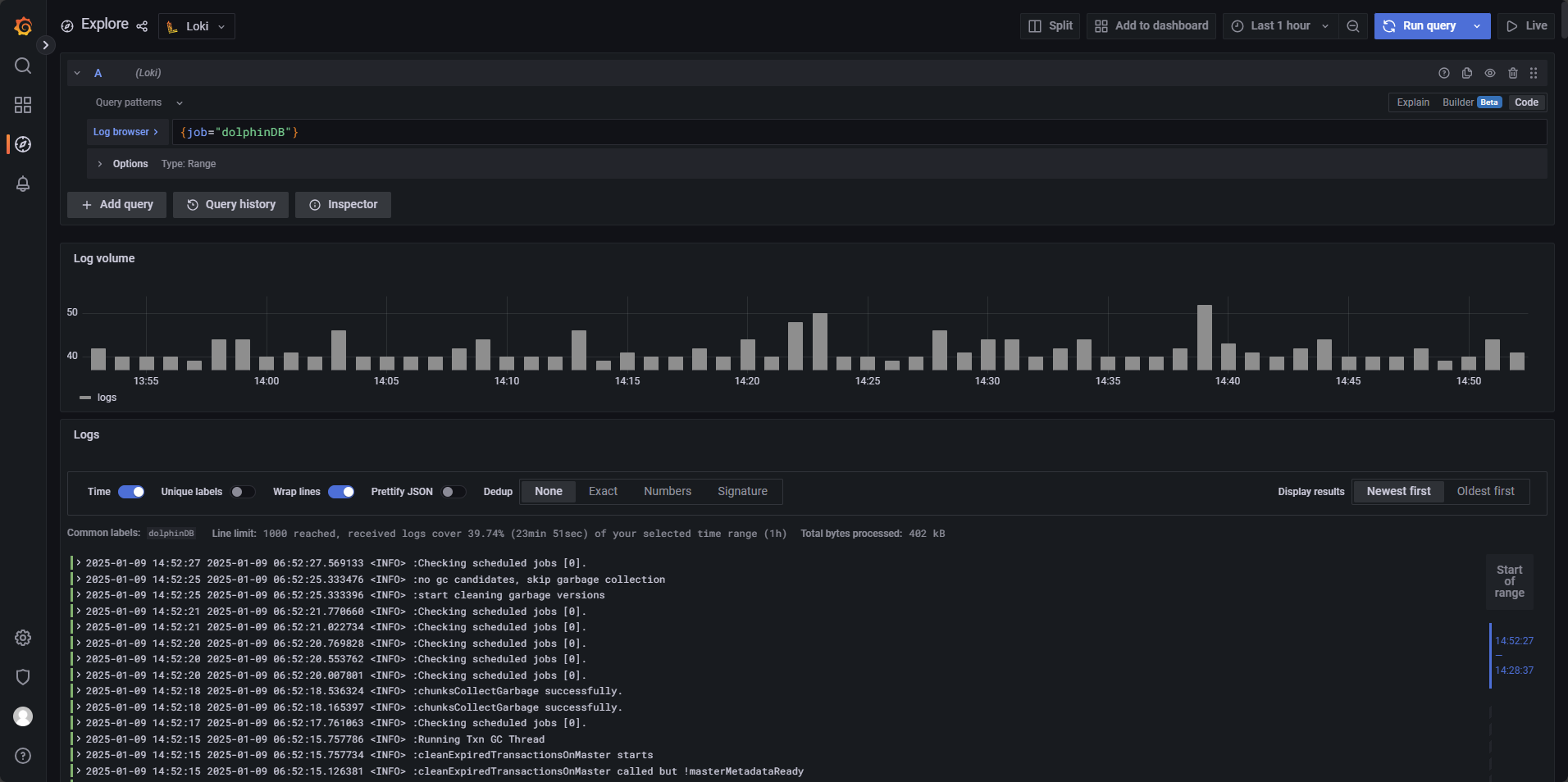1568x782 pixels.
Task: Select the Exact dedup option
Action: (602, 492)
